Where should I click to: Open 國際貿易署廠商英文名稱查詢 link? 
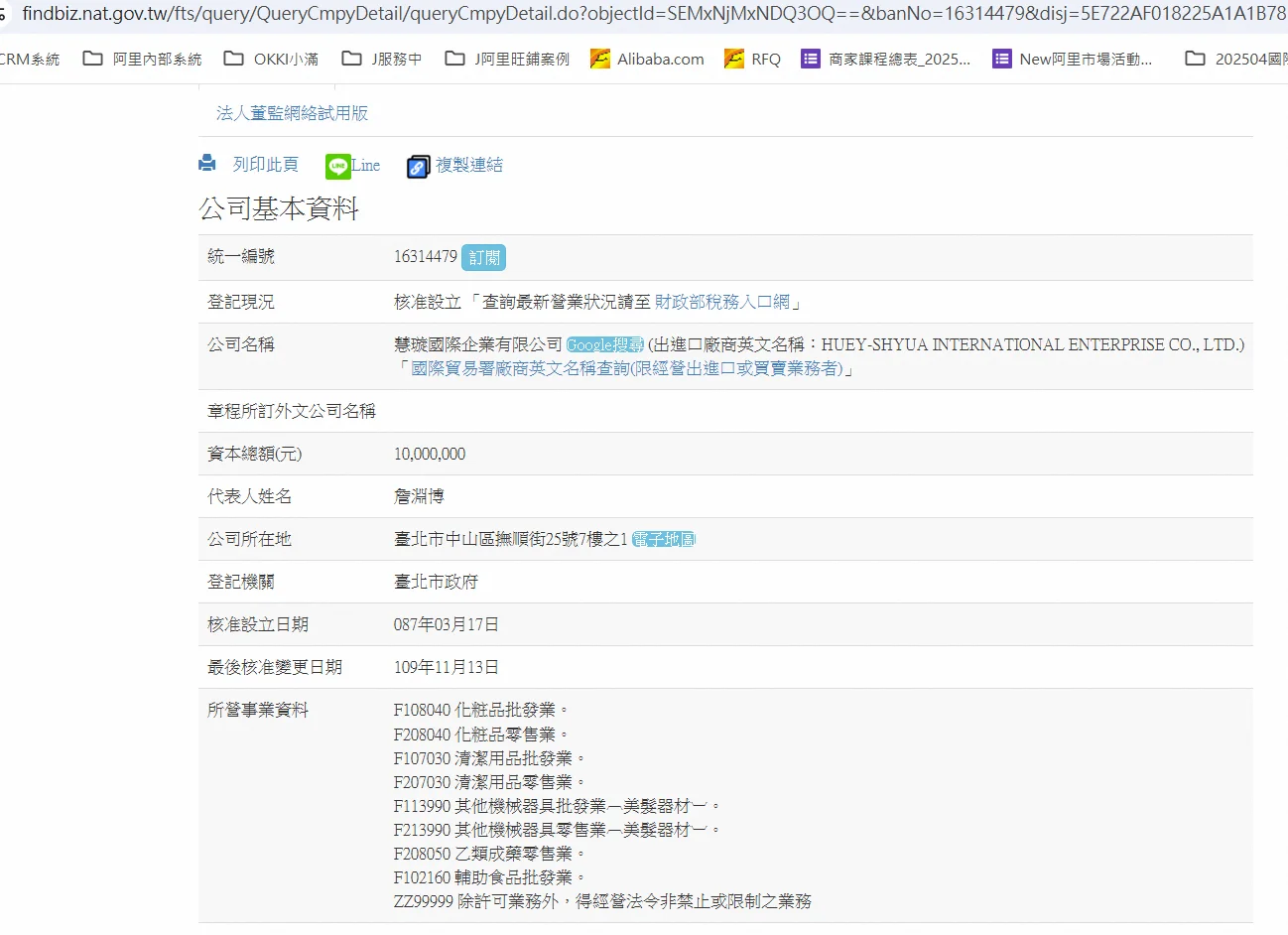[626, 368]
